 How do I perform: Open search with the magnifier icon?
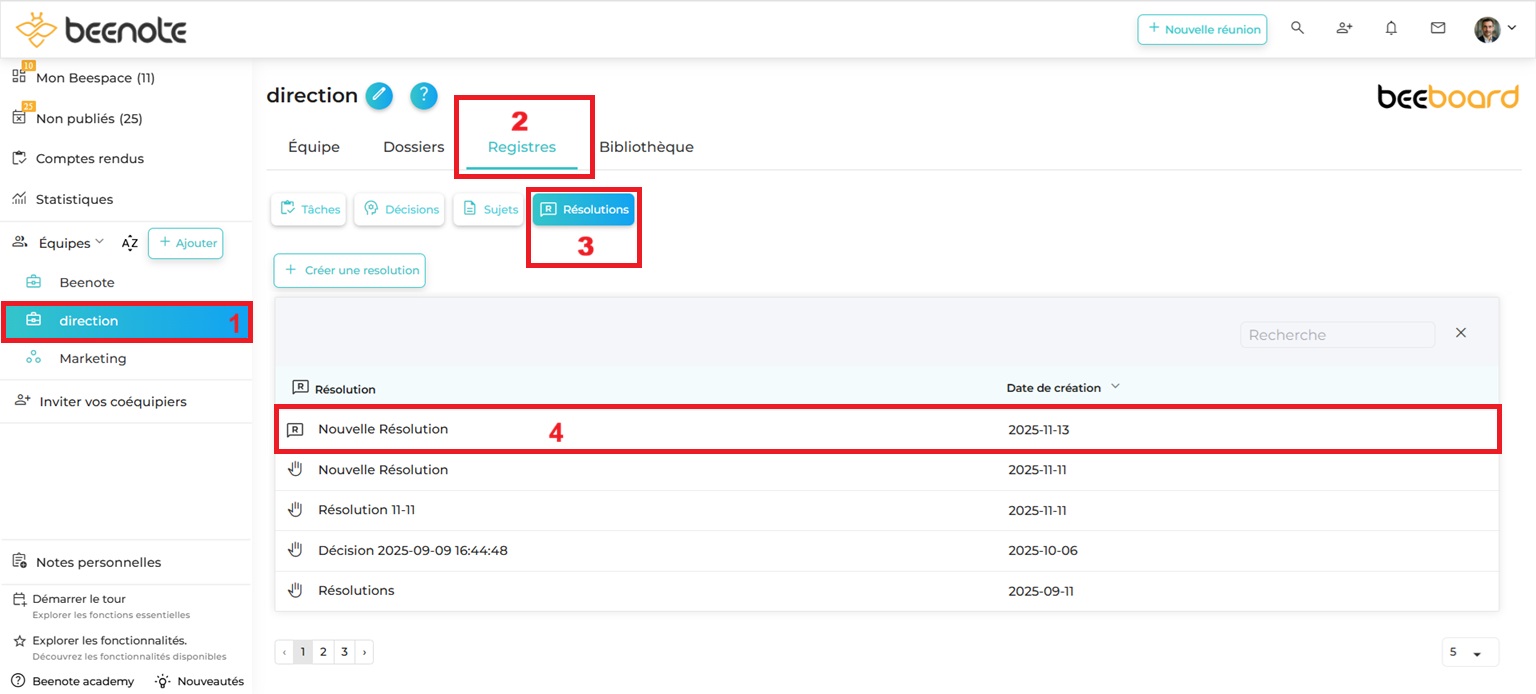point(1297,29)
